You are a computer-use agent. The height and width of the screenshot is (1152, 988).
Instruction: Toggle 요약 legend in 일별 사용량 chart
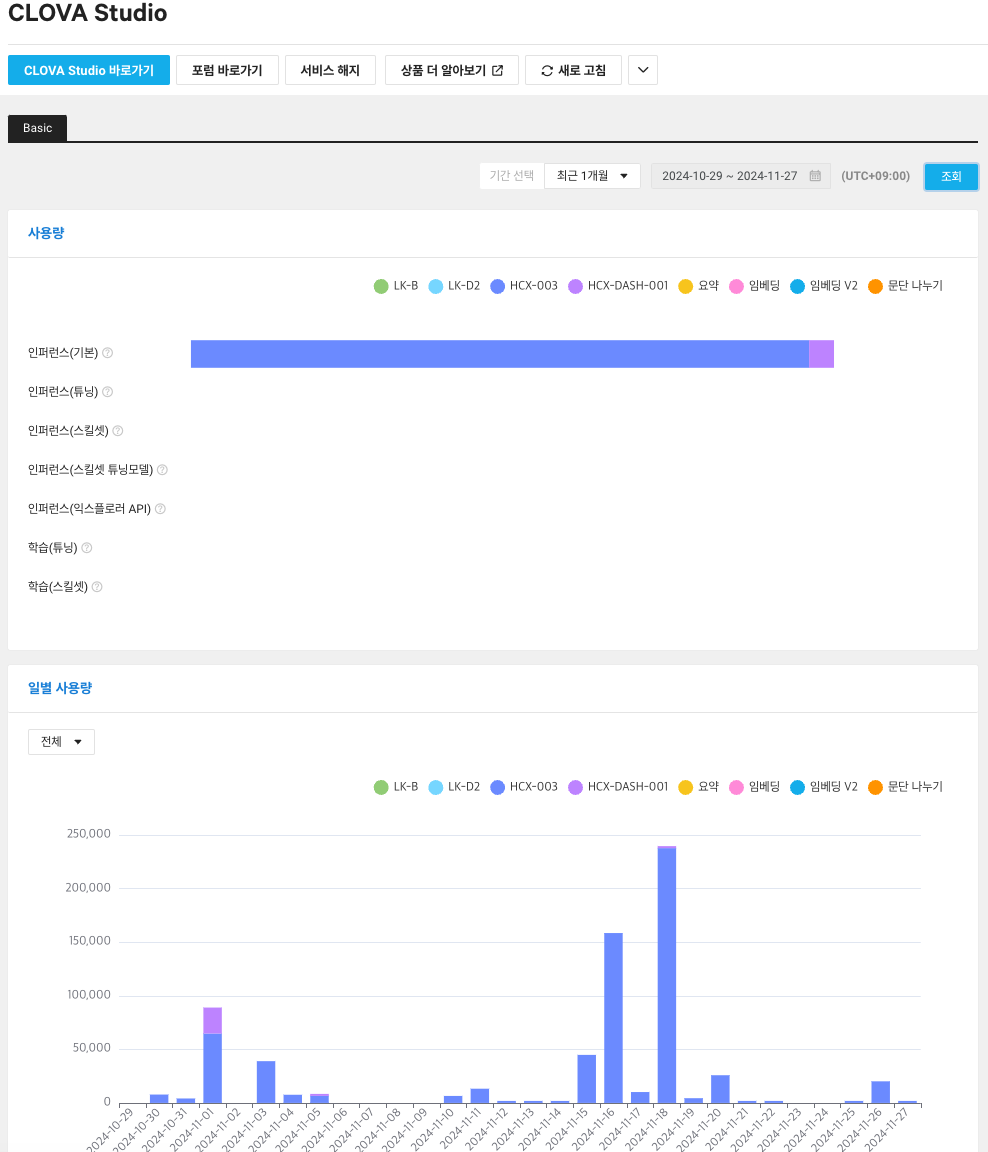pyautogui.click(x=699, y=787)
